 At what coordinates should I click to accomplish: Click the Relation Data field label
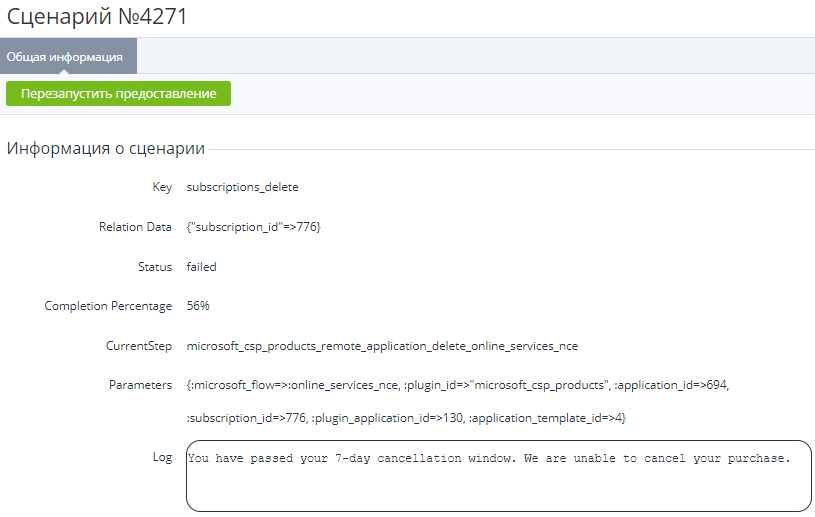click(135, 227)
